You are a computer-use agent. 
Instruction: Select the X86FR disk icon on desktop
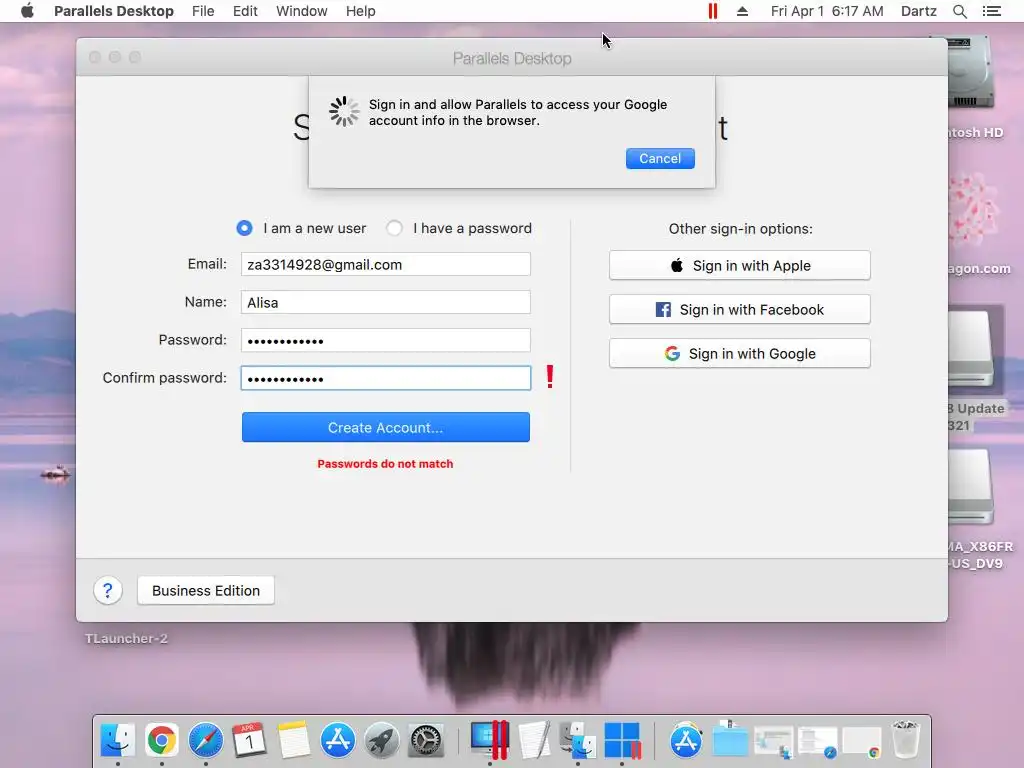[970, 488]
